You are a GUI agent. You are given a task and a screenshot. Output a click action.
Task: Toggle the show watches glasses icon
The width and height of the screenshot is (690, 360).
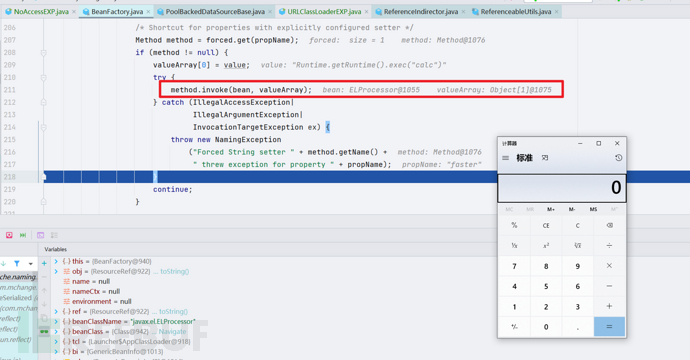tap(44, 331)
